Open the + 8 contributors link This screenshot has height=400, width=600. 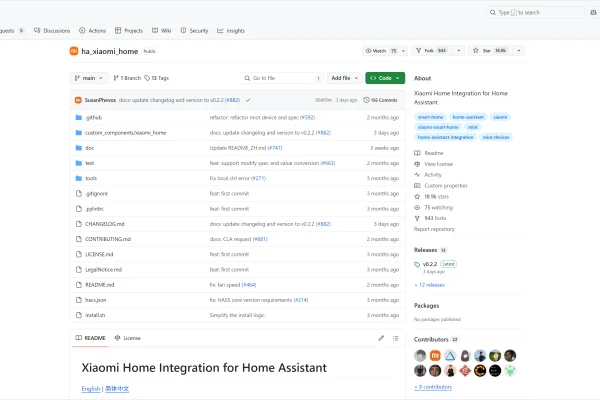point(433,387)
